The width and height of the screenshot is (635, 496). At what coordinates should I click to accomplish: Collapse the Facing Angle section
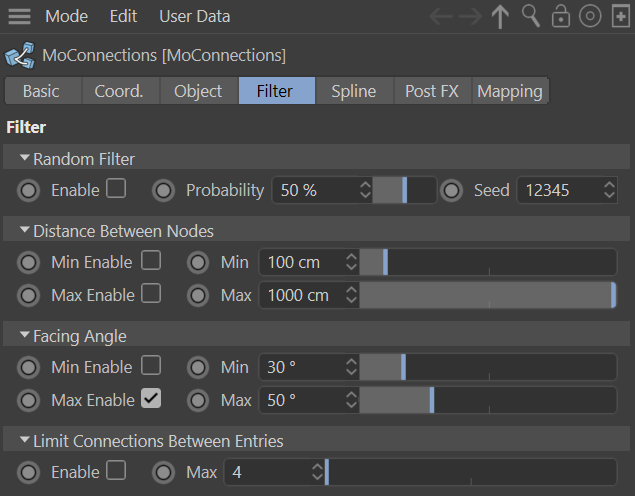(25, 336)
